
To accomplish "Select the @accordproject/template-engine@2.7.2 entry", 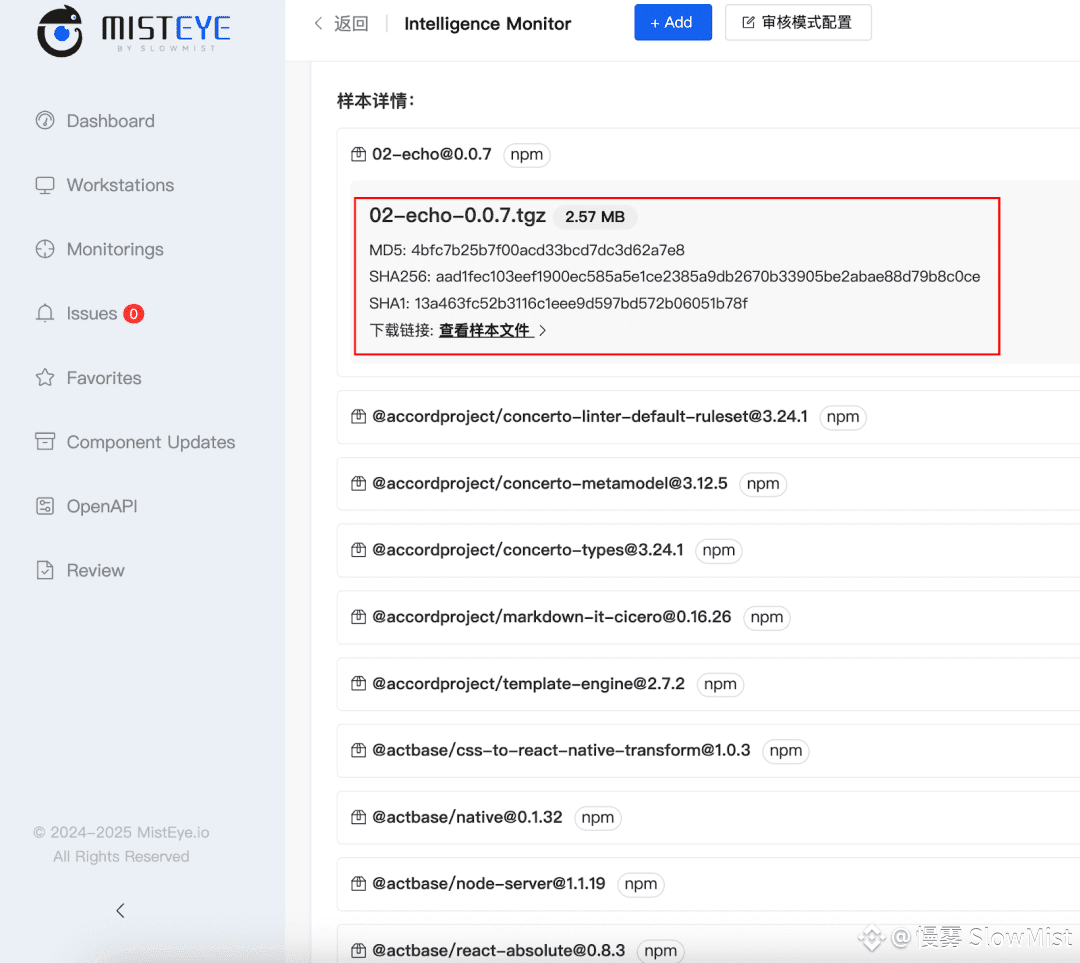I will [x=530, y=683].
